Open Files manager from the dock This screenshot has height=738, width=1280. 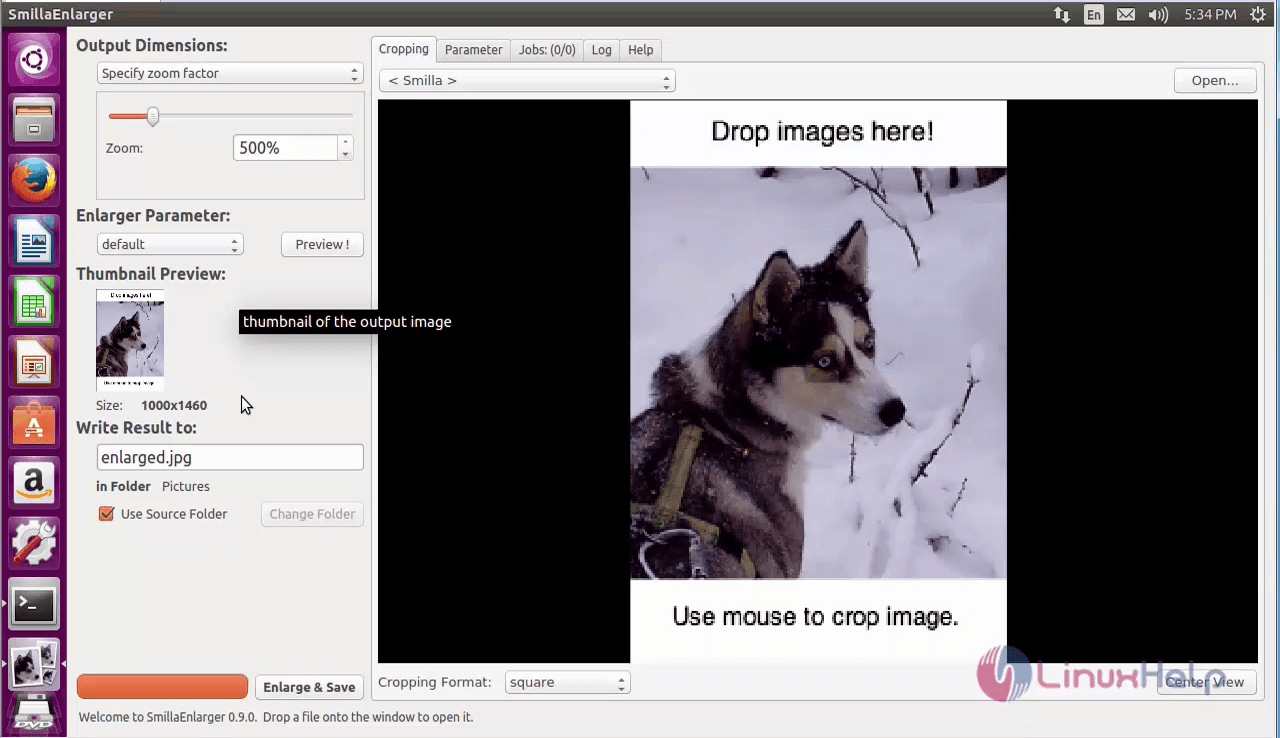[34, 121]
